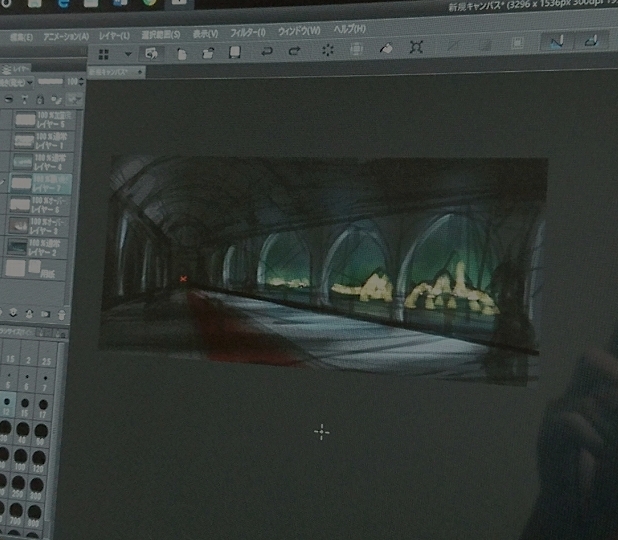Click the Fill bucket icon in command bar

click(386, 48)
